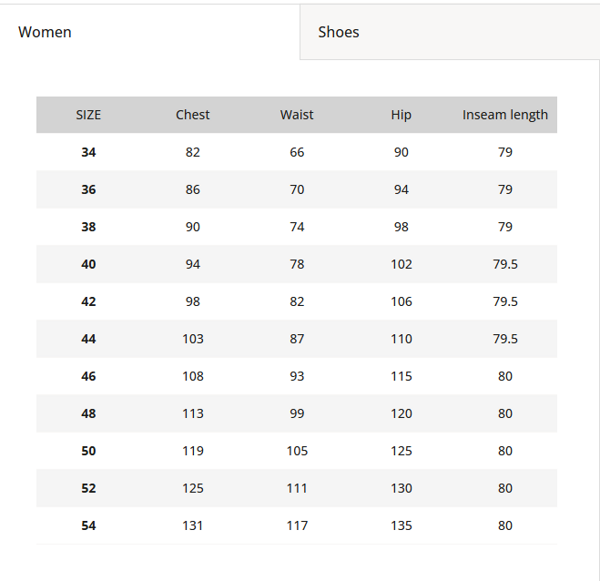Click chest value 82 in size 34 row
Image resolution: width=600 pixels, height=581 pixels.
(192, 152)
